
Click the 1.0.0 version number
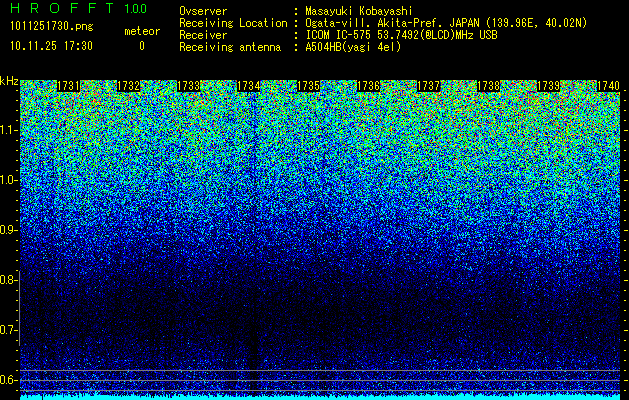[x=136, y=9]
